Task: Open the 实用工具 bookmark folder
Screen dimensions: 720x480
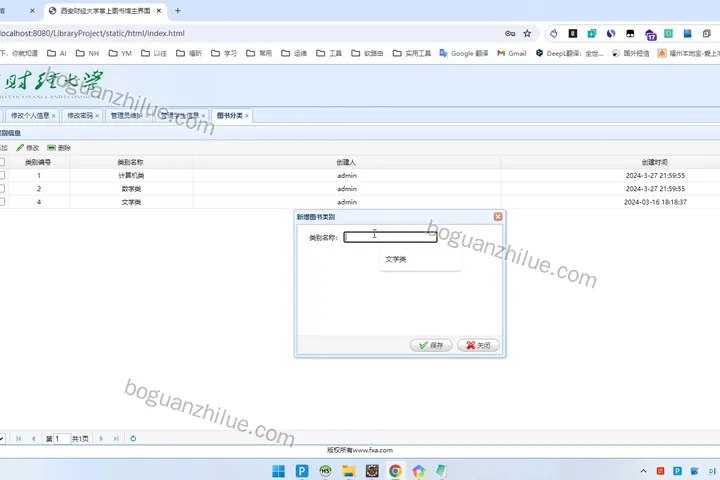Action: (412, 53)
